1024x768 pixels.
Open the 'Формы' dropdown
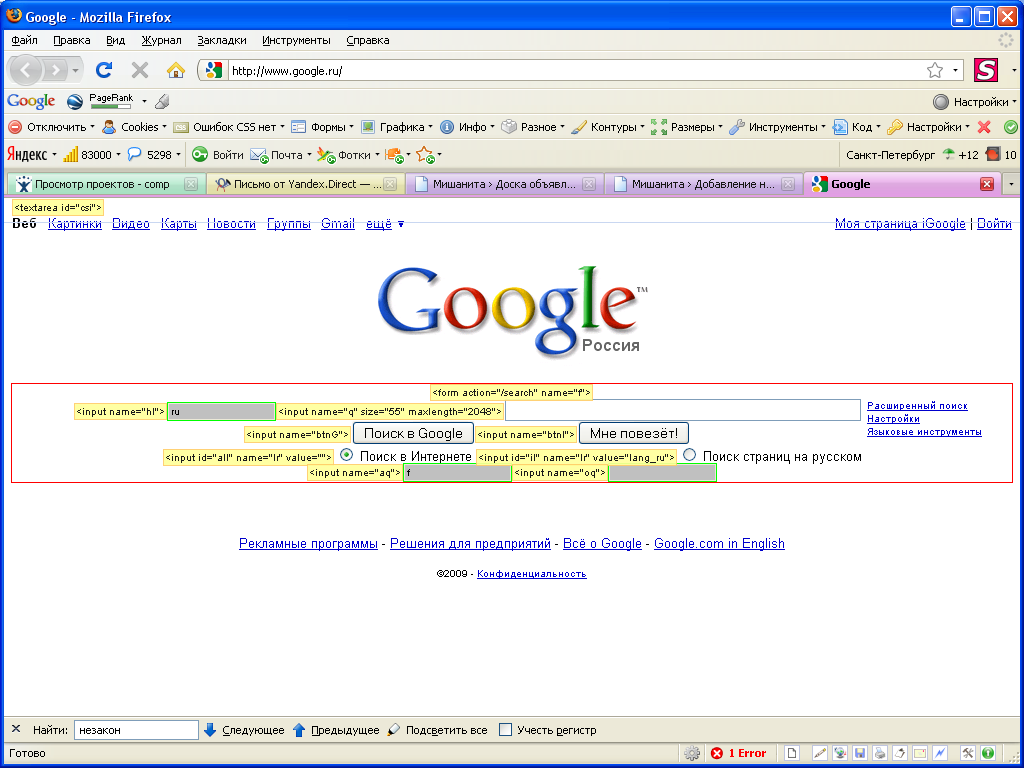[x=323, y=127]
